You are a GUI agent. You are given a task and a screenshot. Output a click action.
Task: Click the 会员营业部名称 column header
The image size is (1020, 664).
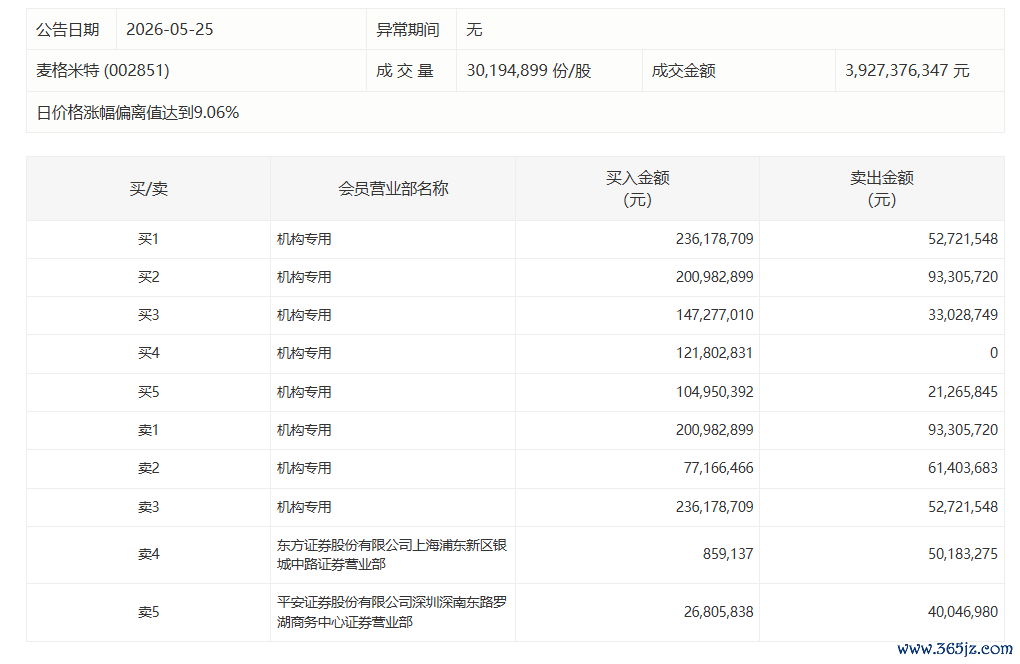point(393,189)
